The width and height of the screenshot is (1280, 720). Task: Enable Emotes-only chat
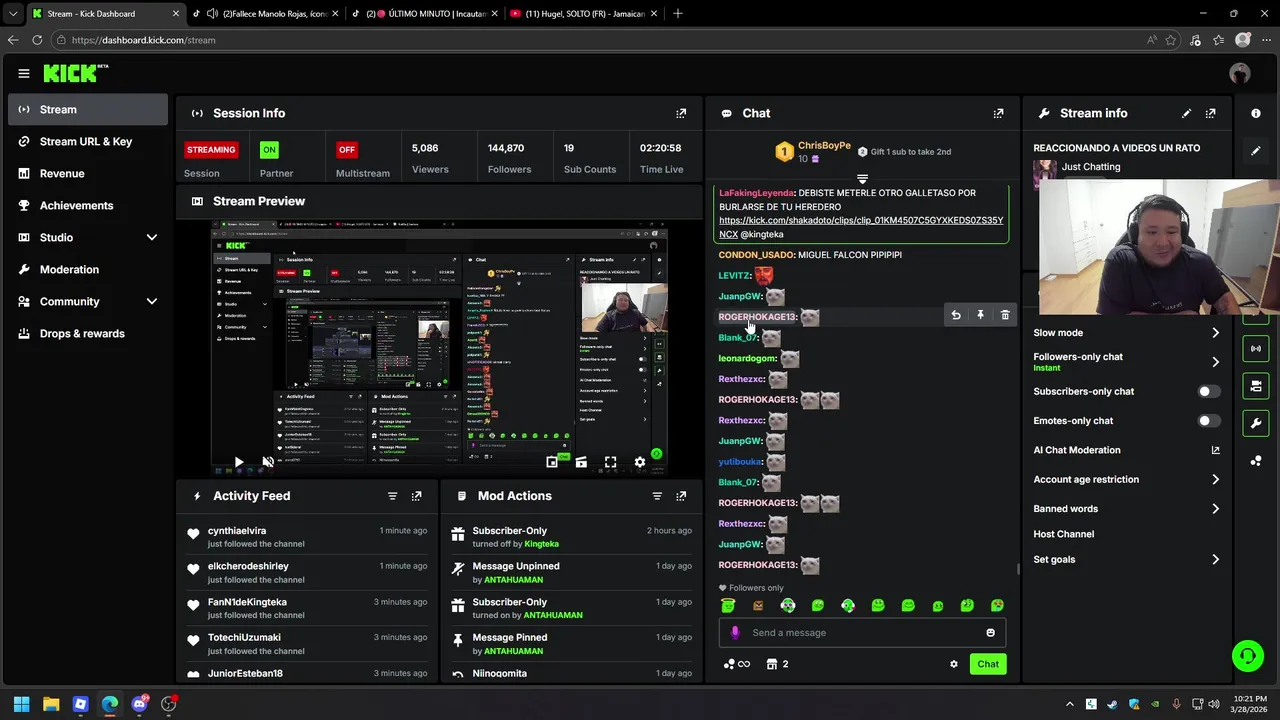(x=1209, y=421)
